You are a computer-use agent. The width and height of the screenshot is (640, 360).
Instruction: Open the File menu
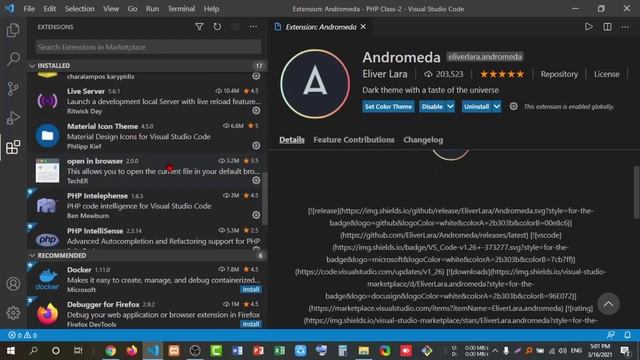click(29, 9)
